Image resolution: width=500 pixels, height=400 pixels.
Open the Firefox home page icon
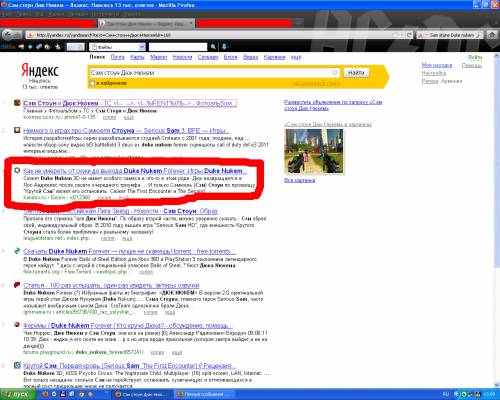point(492,35)
